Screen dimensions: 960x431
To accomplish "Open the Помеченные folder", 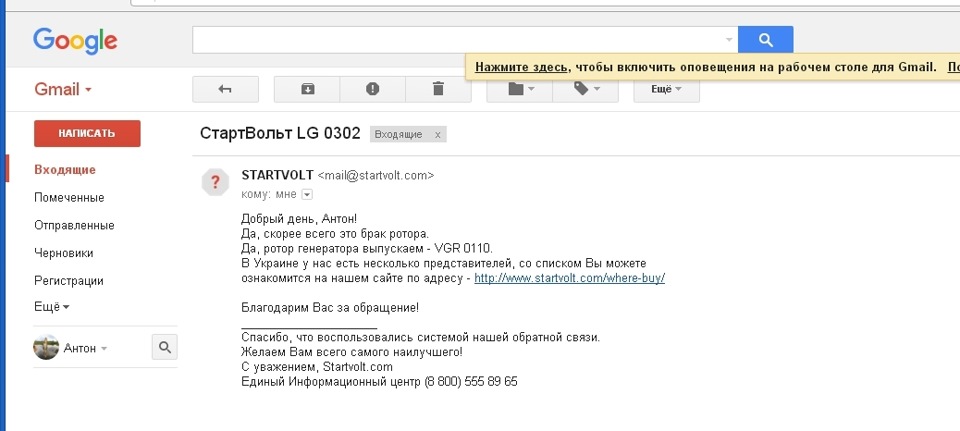I will [69, 198].
